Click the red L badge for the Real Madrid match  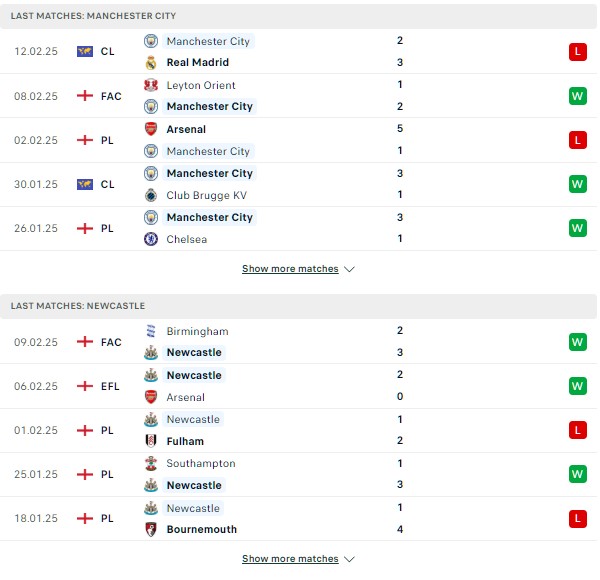(x=577, y=52)
